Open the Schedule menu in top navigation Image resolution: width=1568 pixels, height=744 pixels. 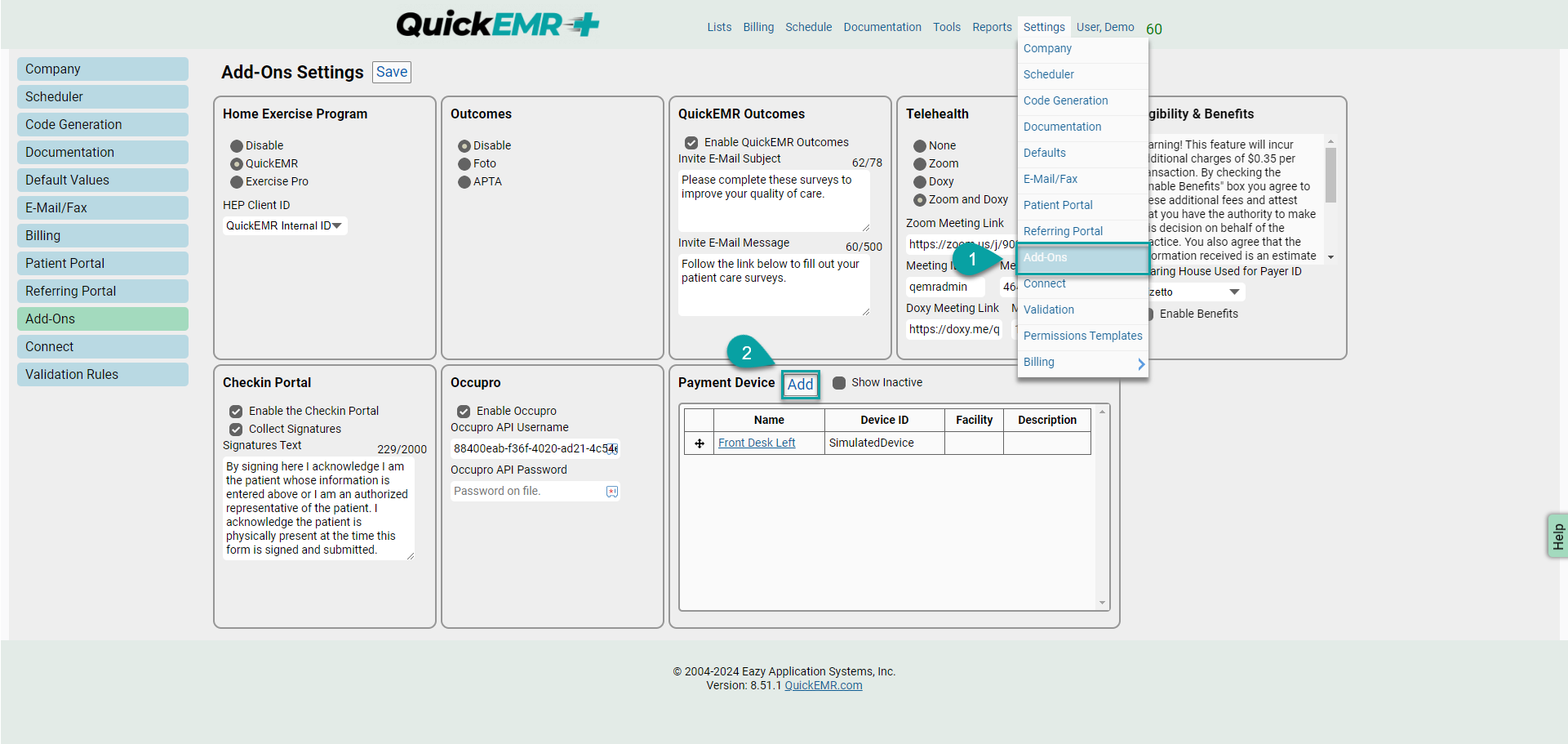(x=808, y=27)
